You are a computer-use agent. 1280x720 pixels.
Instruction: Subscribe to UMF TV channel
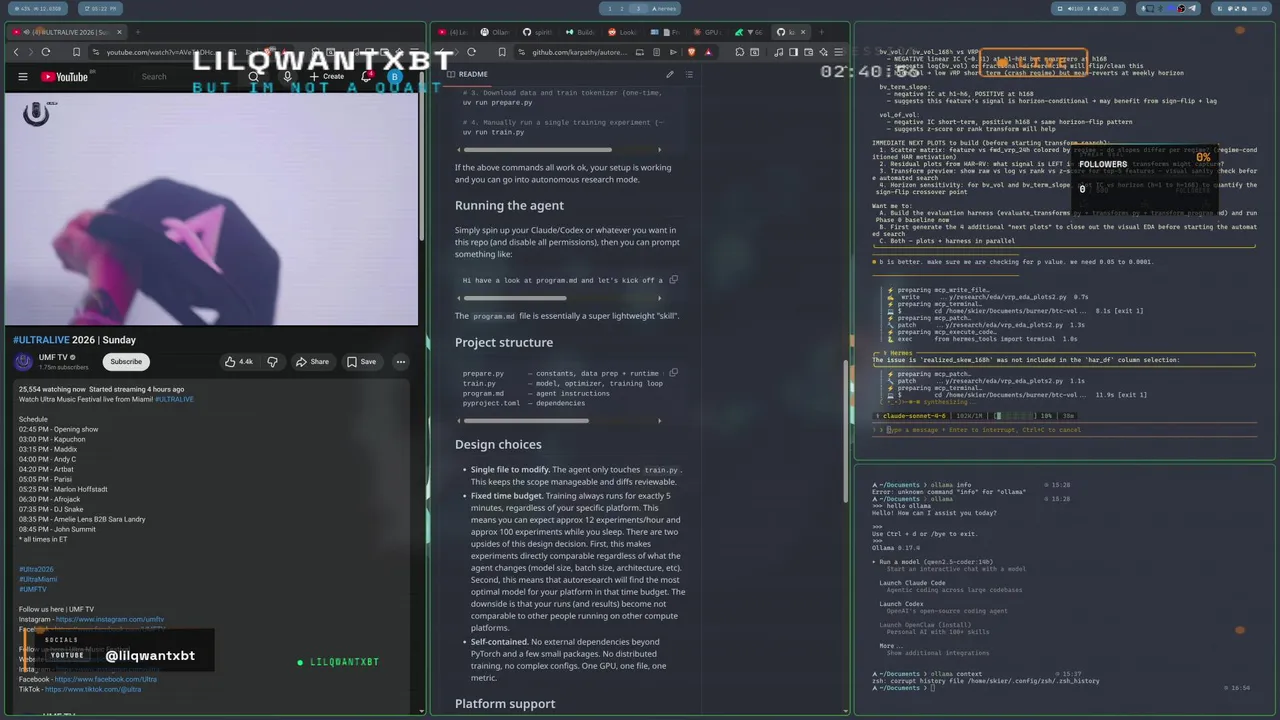coord(126,362)
